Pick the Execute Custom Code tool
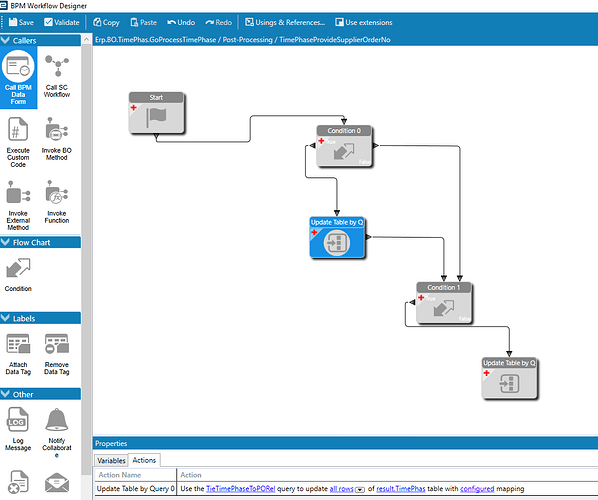The image size is (598, 500). pos(18,141)
